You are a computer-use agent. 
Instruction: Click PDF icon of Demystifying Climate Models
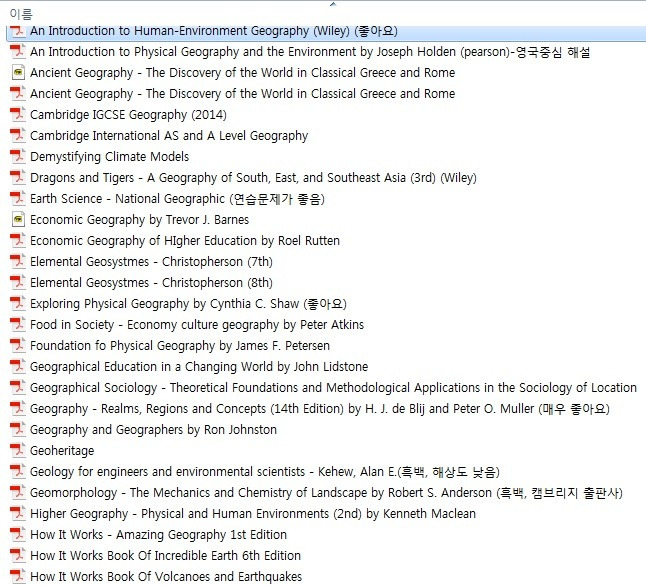coord(18,157)
